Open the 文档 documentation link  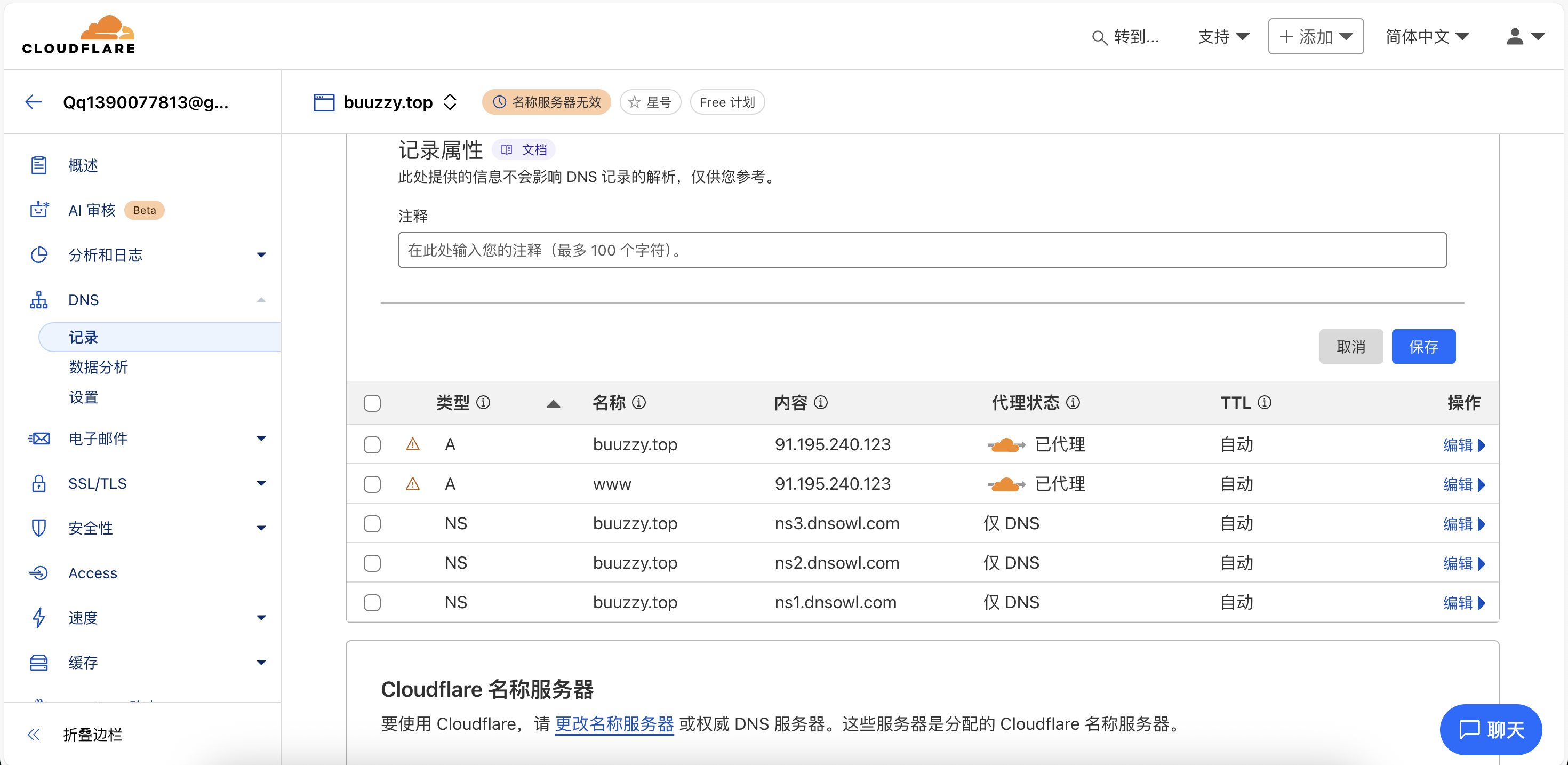(x=524, y=150)
